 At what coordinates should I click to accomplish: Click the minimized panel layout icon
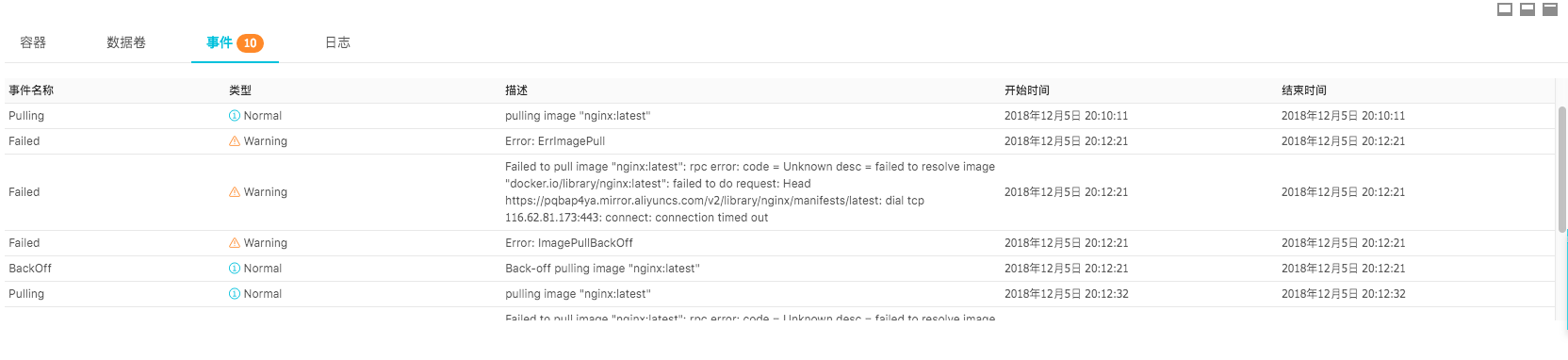tap(1505, 9)
